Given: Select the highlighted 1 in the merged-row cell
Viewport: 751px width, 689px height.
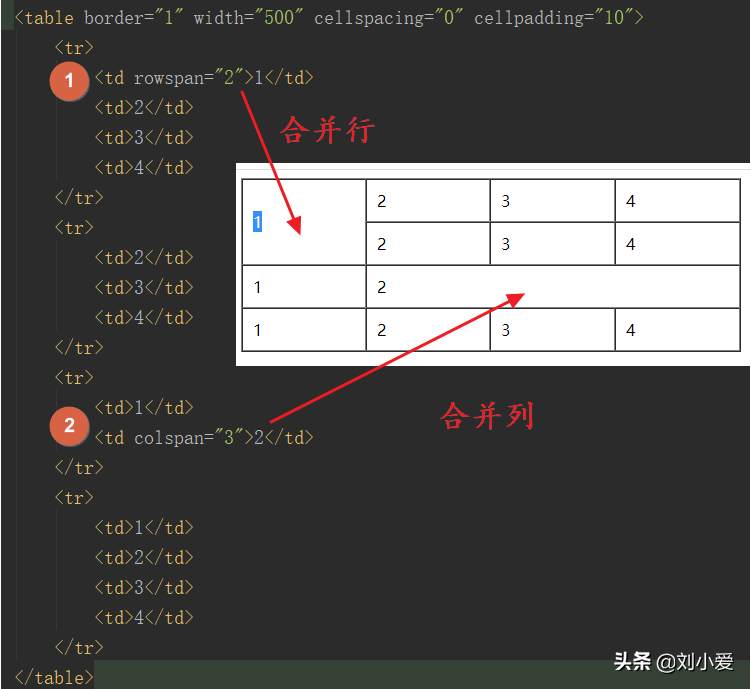Looking at the screenshot, I should 257,222.
